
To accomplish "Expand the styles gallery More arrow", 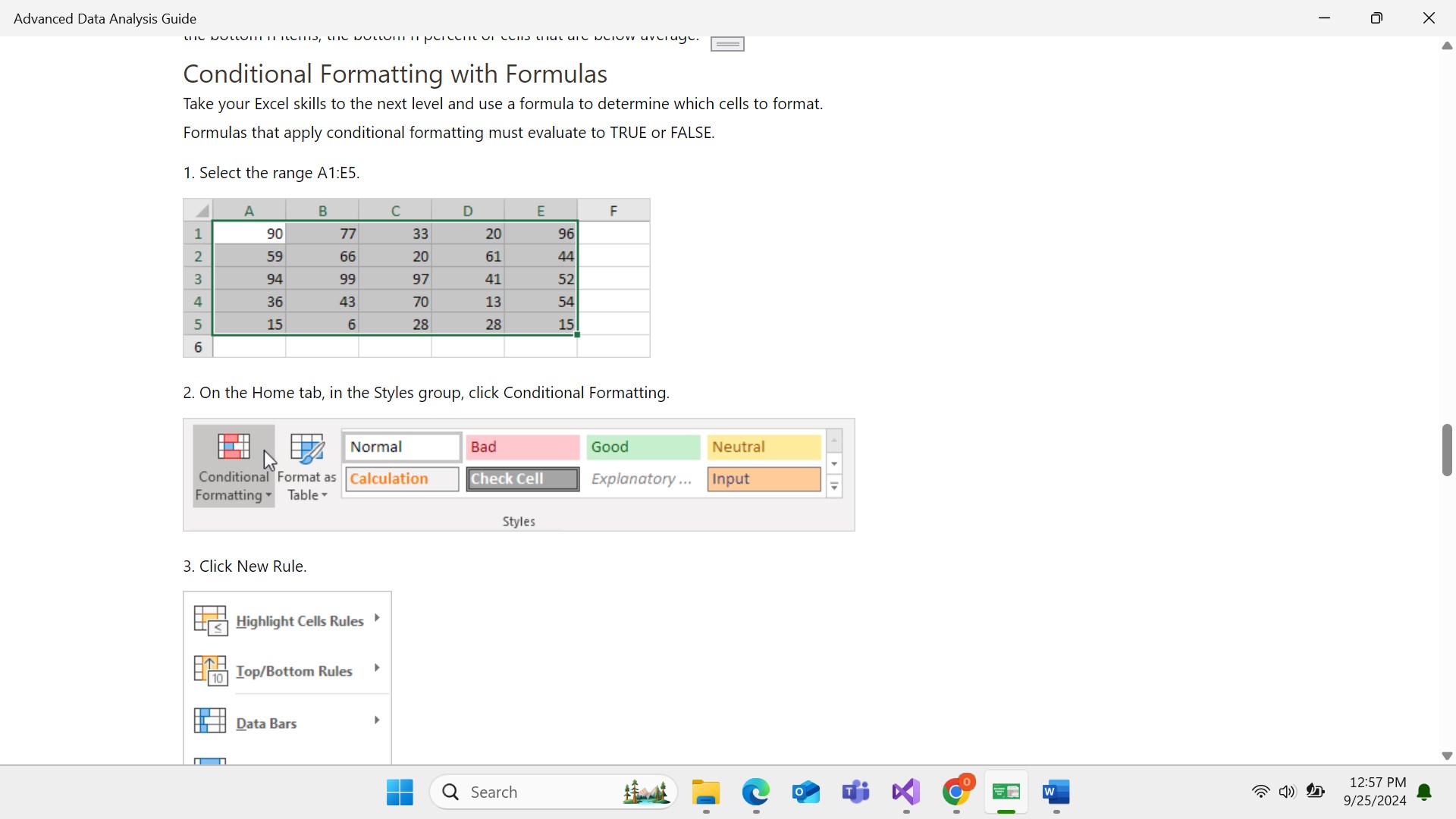I will (x=834, y=488).
